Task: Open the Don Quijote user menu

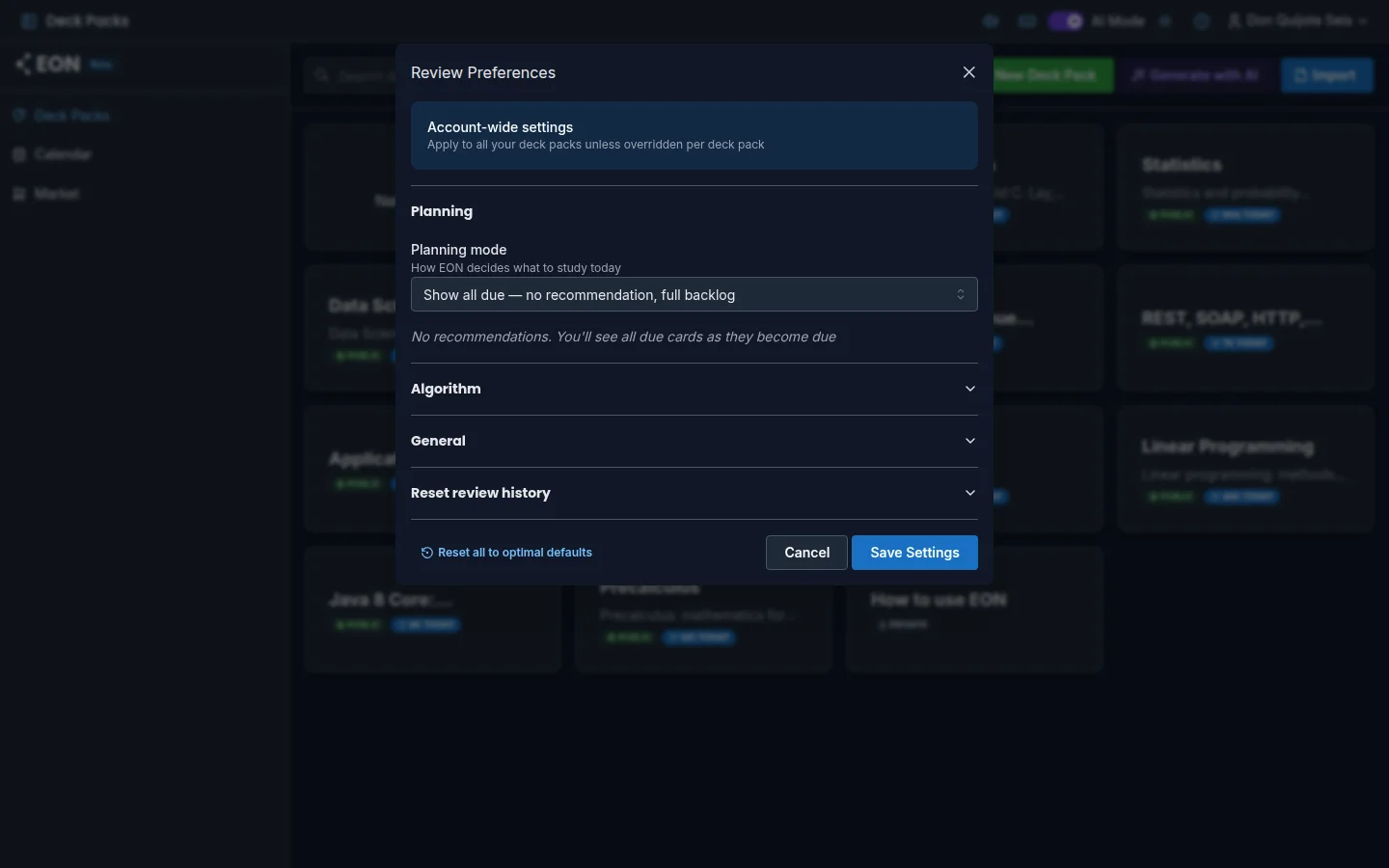Action: coord(1297,21)
